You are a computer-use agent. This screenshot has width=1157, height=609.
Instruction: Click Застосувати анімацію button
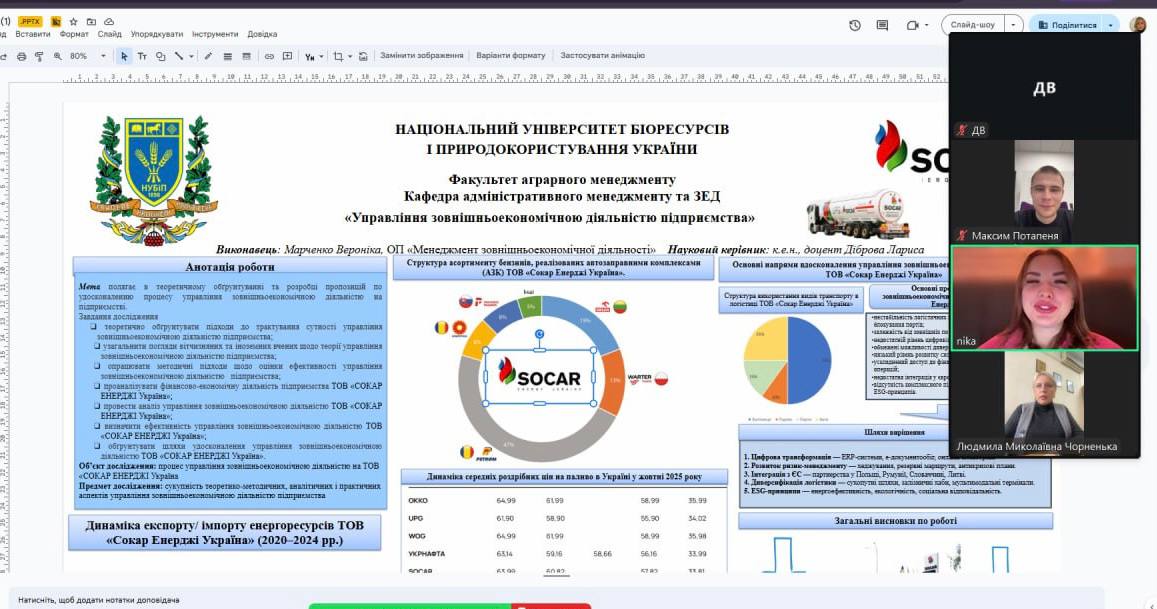click(x=602, y=56)
